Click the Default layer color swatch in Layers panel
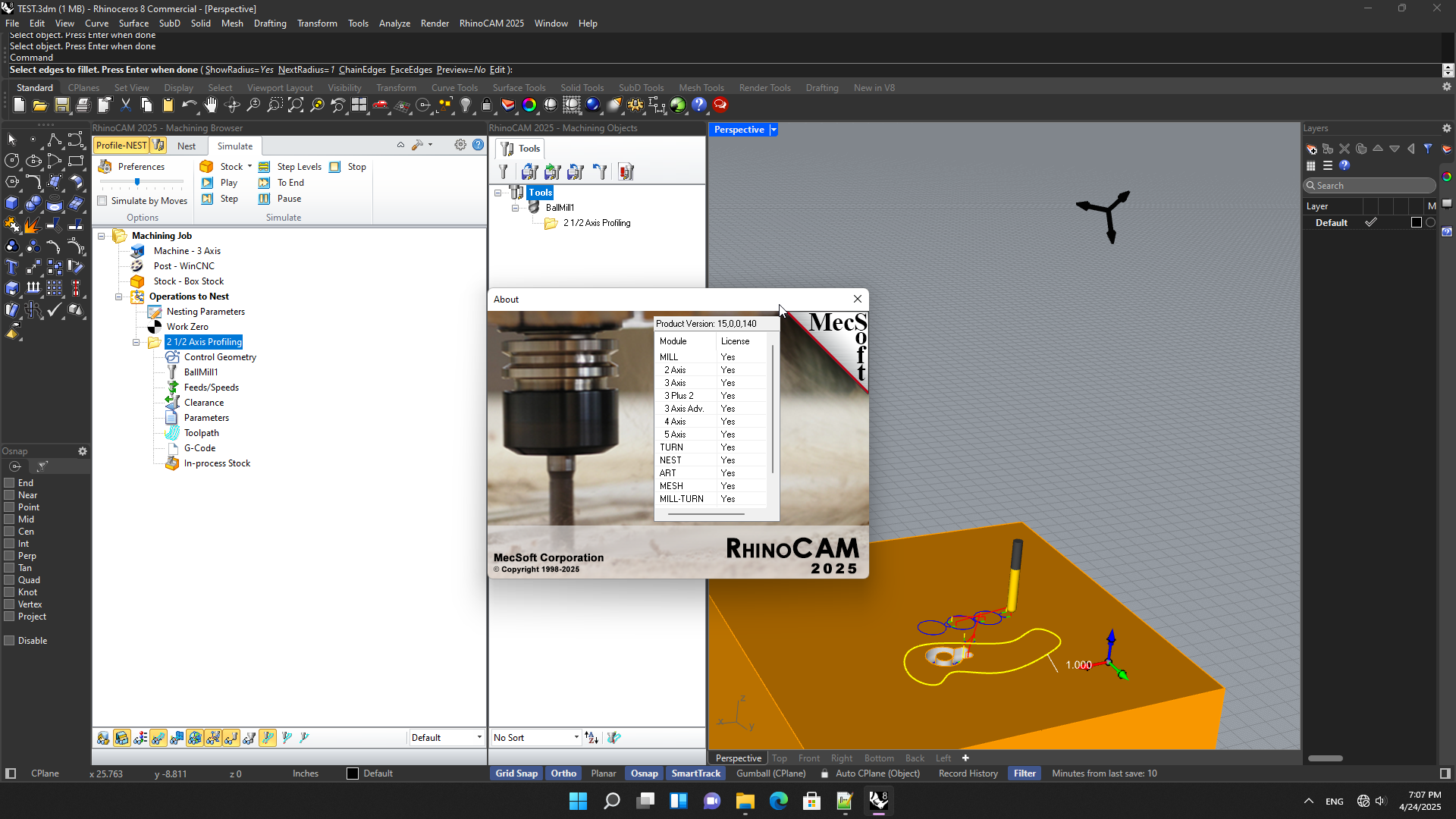Image resolution: width=1456 pixels, height=819 pixels. pyautogui.click(x=1416, y=223)
